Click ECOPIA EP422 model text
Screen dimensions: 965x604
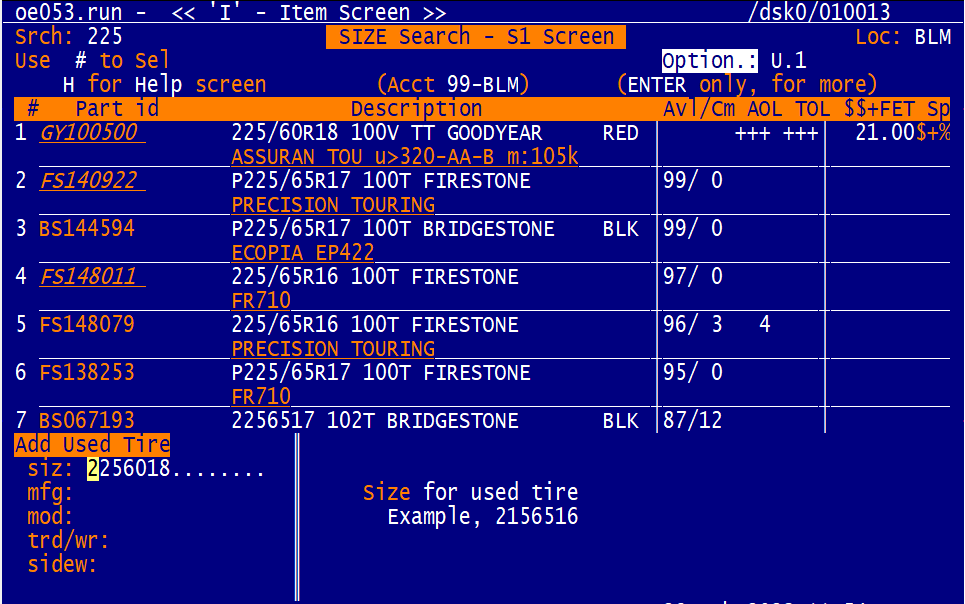(302, 253)
